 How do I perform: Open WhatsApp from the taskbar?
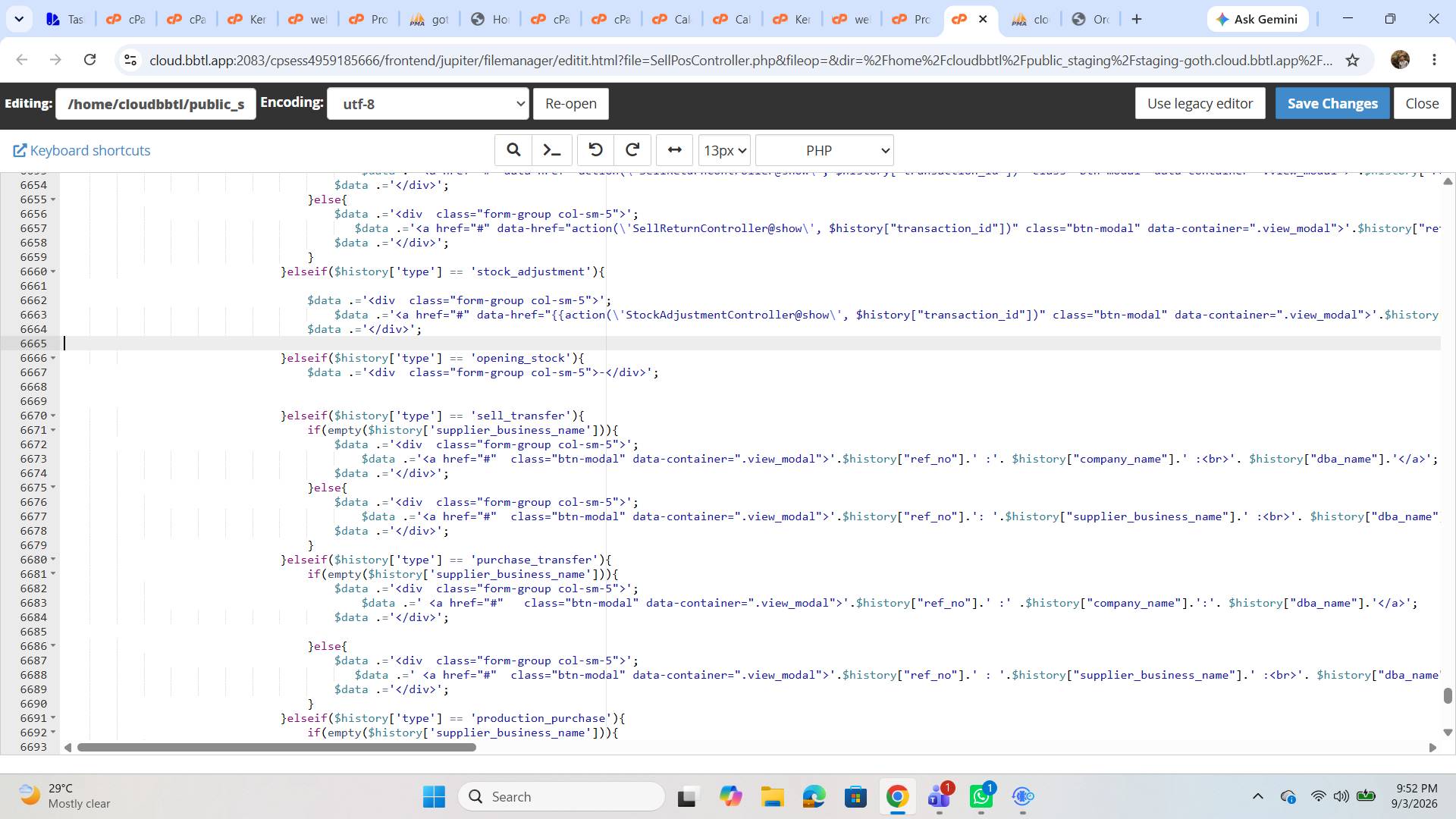(x=981, y=796)
